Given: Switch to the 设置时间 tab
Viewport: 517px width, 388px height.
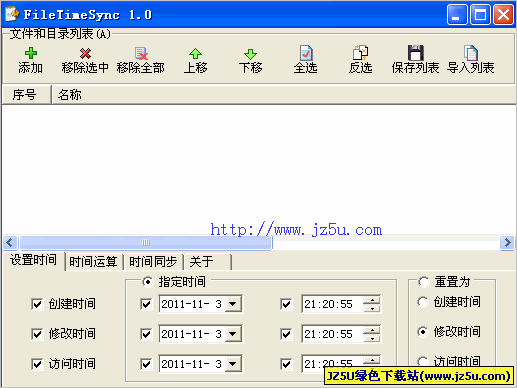Looking at the screenshot, I should [33, 260].
